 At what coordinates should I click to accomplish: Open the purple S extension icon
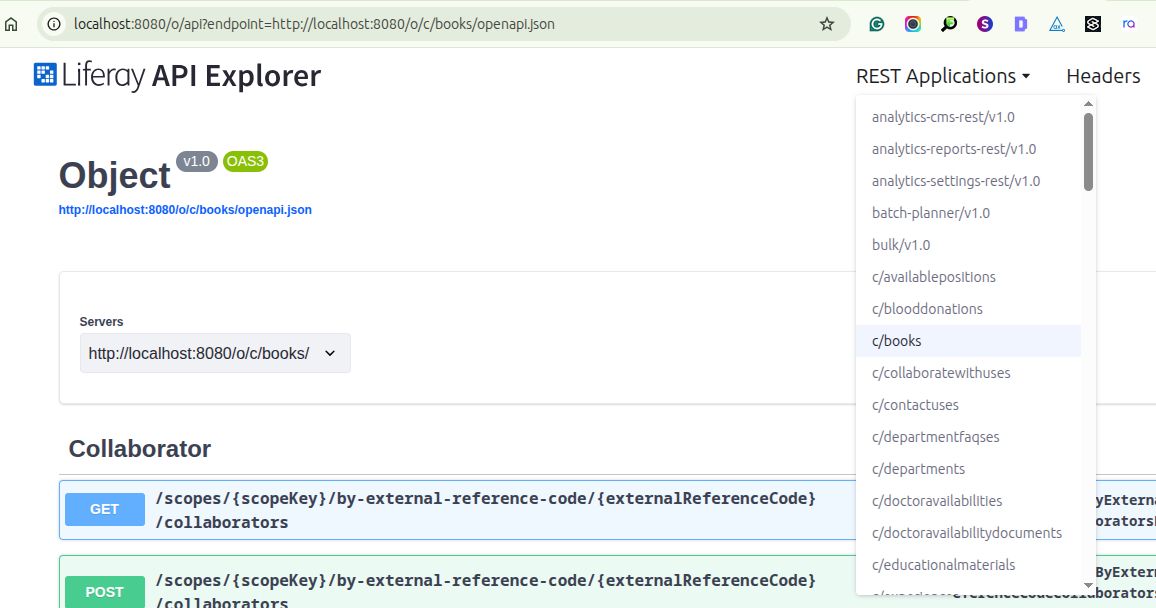tap(985, 24)
